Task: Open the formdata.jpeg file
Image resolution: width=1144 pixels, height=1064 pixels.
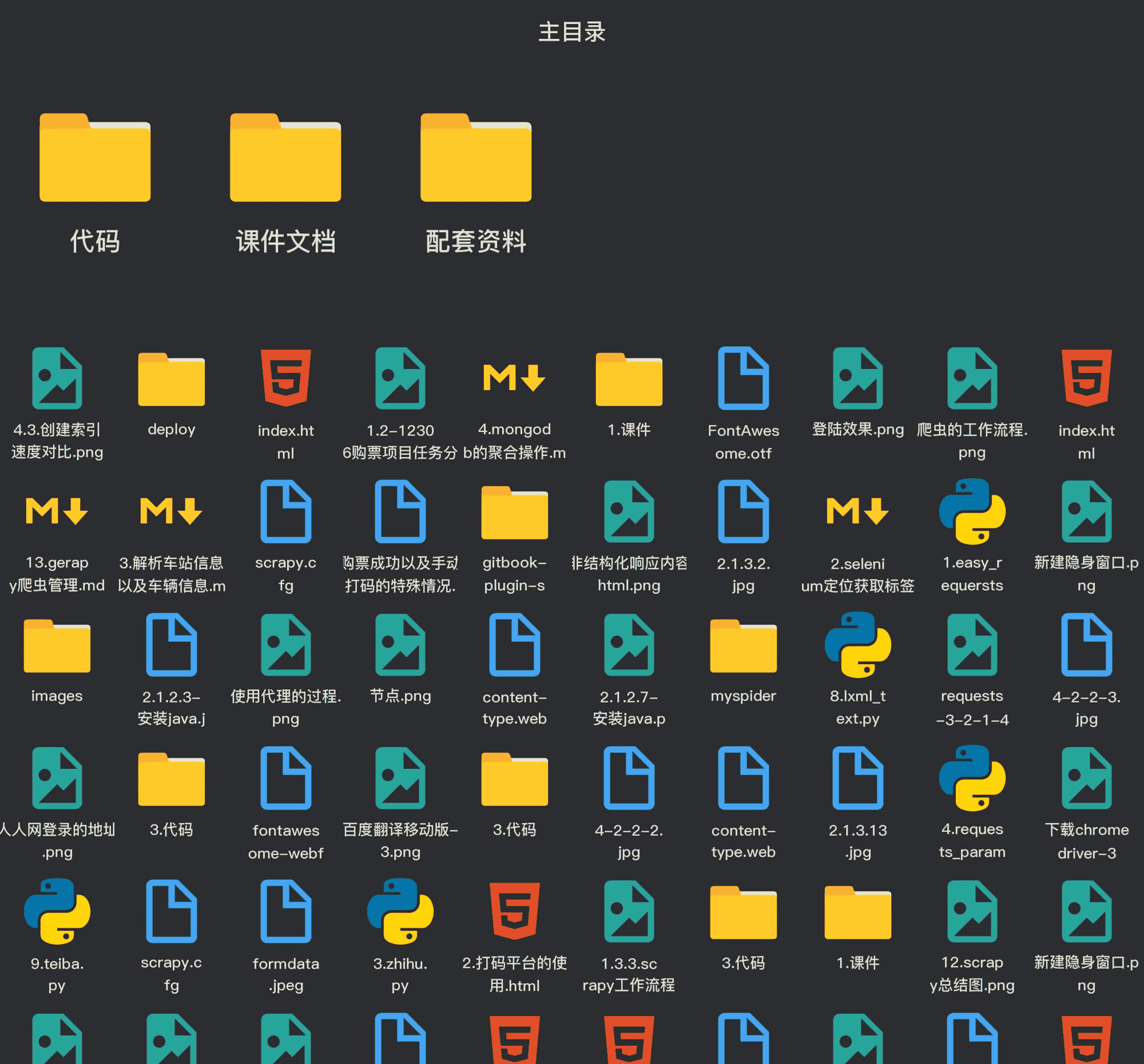Action: pyautogui.click(x=285, y=912)
